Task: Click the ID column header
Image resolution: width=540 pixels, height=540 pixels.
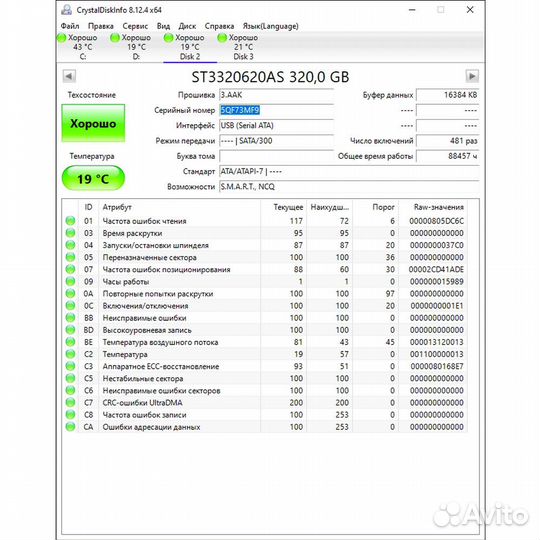Action: [89, 207]
